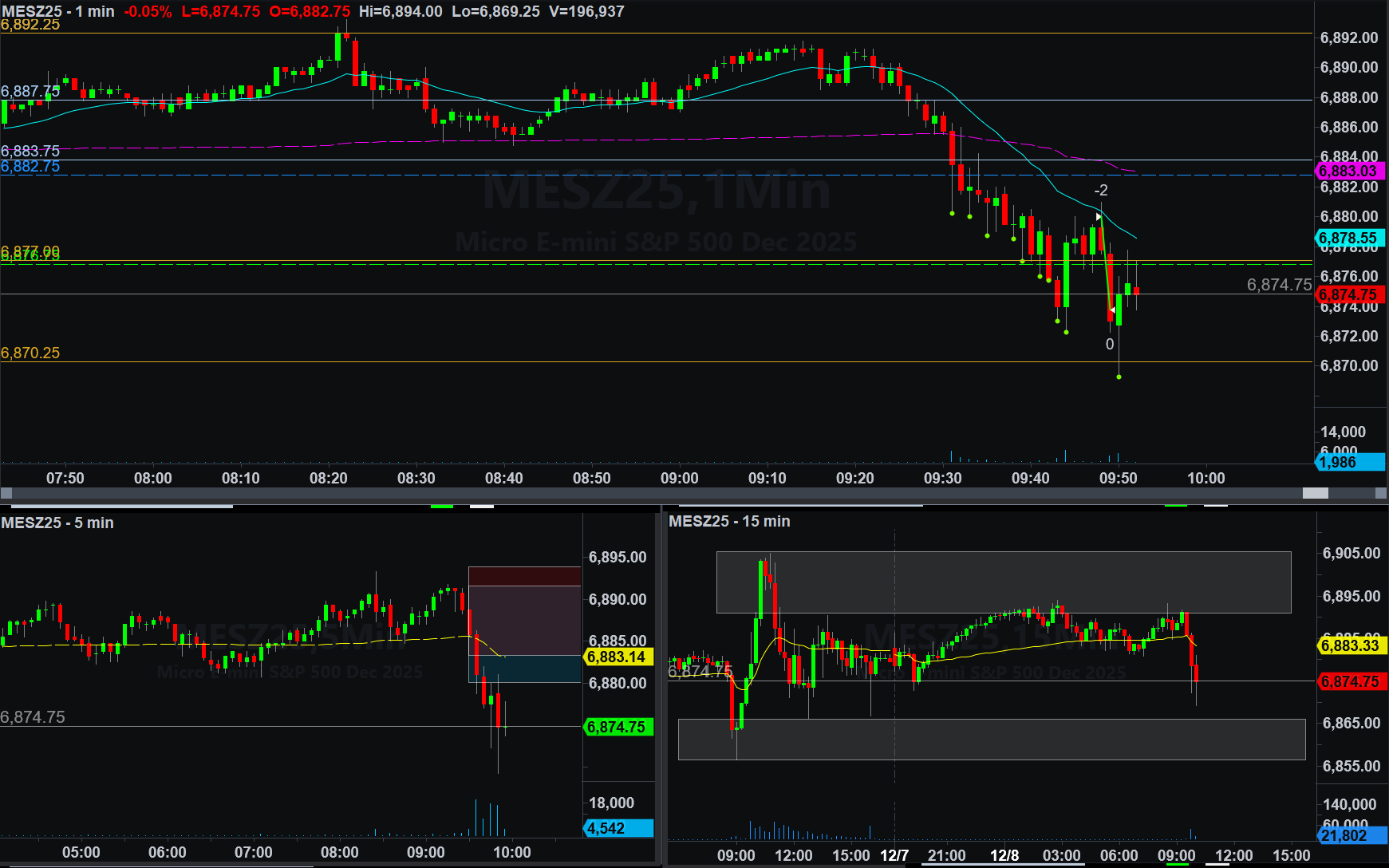Image resolution: width=1389 pixels, height=868 pixels.
Task: Click the trade exit arrow marker above the 0 label
Action: (1112, 310)
